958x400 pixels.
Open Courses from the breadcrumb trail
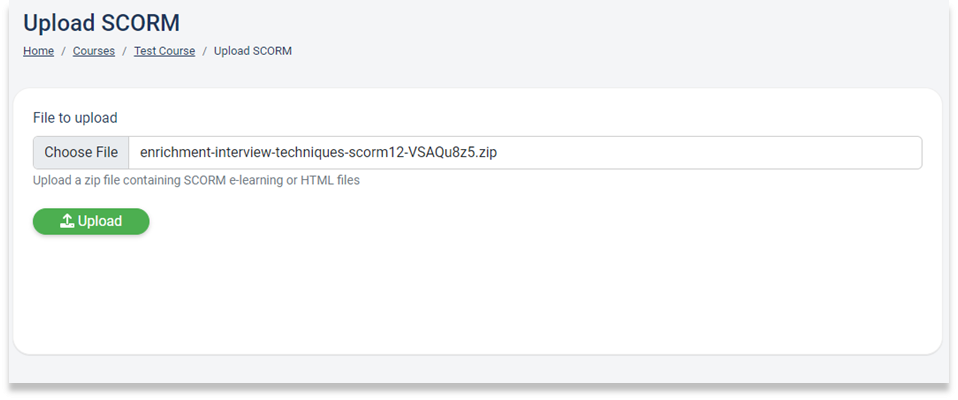pos(93,51)
